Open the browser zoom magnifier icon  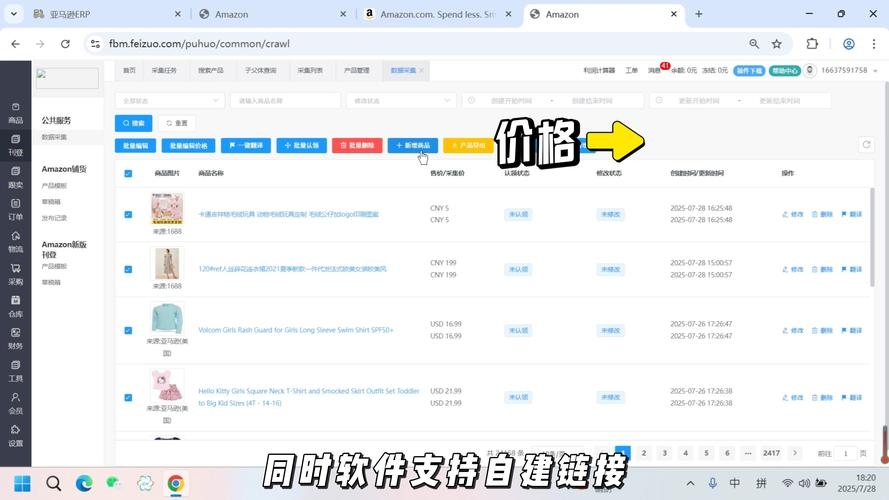click(x=753, y=44)
